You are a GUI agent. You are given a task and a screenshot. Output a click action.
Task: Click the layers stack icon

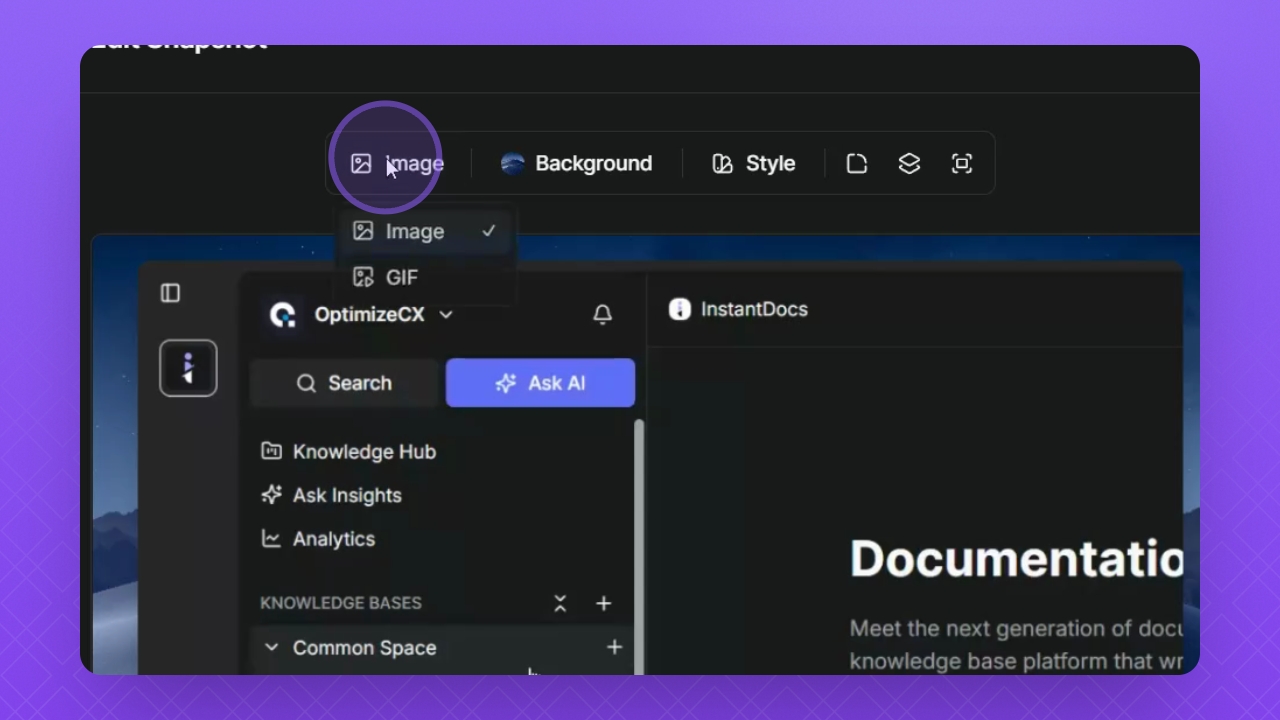[909, 164]
